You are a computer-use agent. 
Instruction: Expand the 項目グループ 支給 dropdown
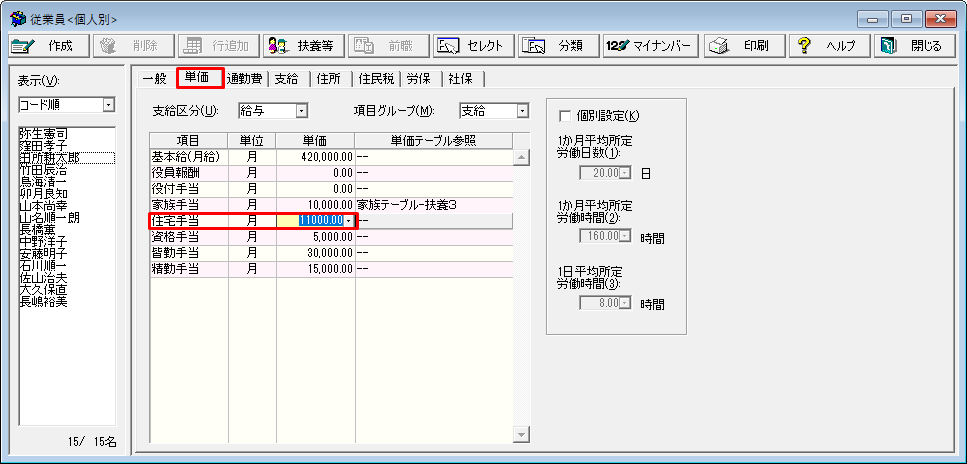(x=522, y=111)
